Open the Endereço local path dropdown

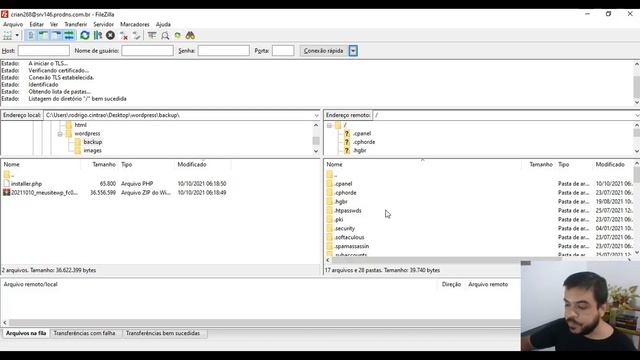pyautogui.click(x=316, y=116)
